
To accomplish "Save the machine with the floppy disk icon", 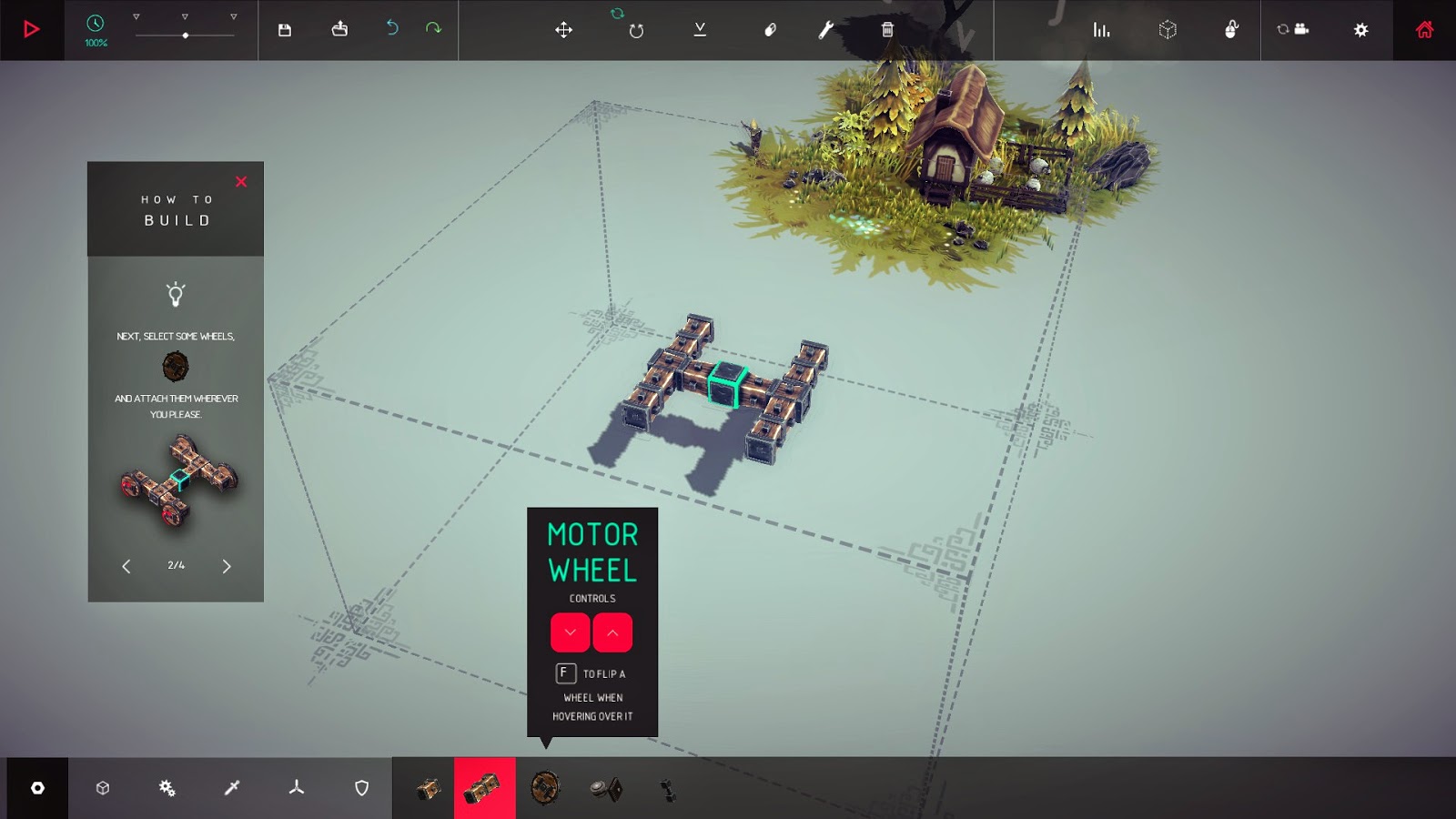I will [x=285, y=30].
